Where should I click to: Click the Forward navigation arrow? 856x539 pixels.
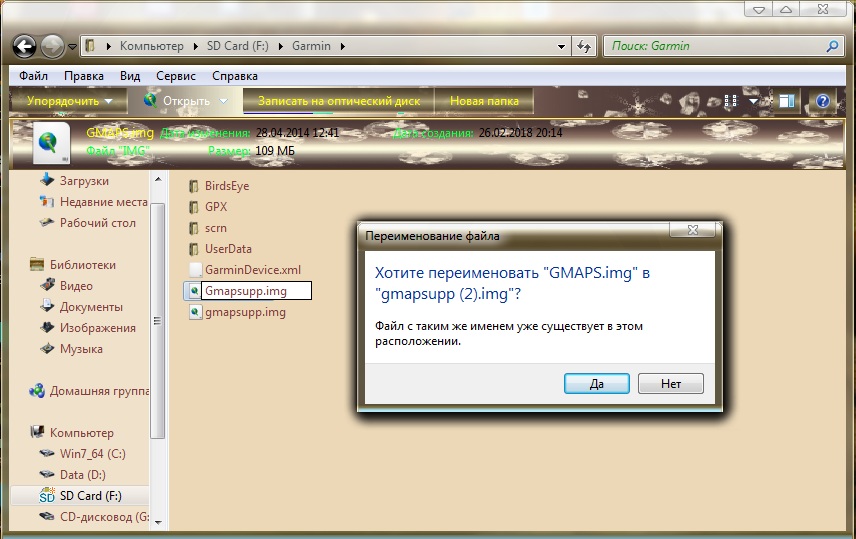coord(52,46)
